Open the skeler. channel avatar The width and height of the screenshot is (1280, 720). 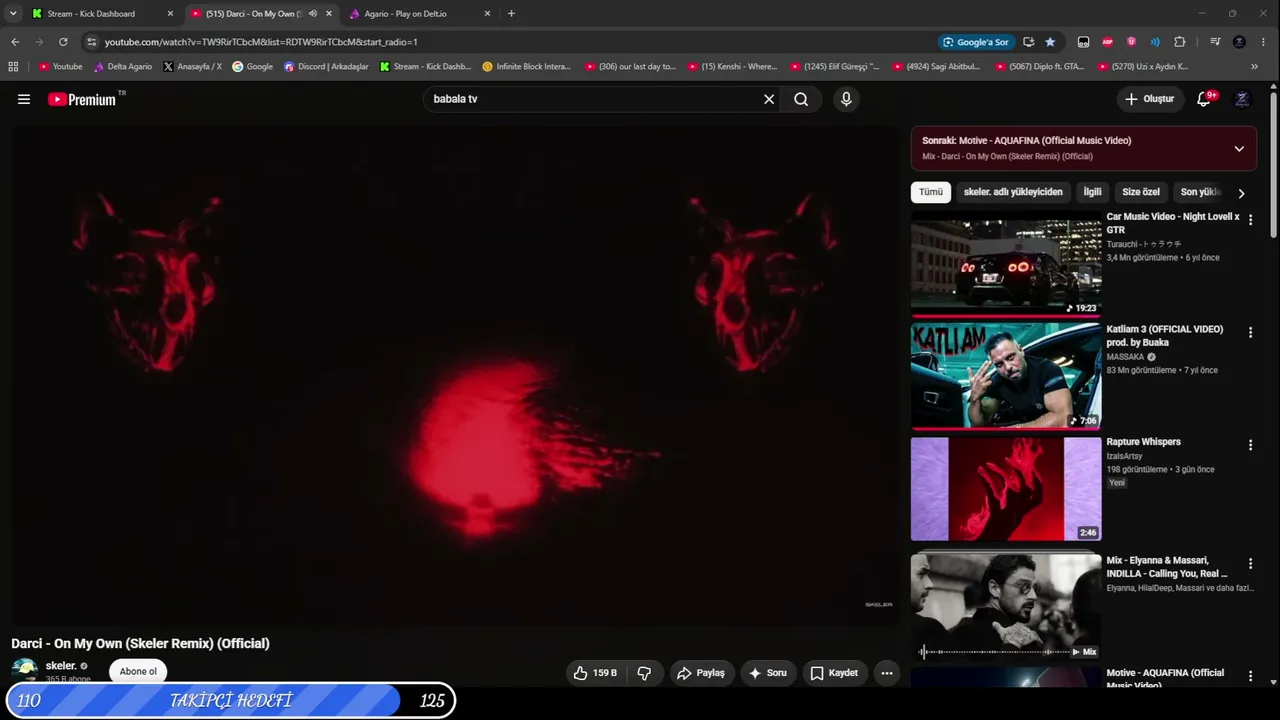tap(25, 671)
